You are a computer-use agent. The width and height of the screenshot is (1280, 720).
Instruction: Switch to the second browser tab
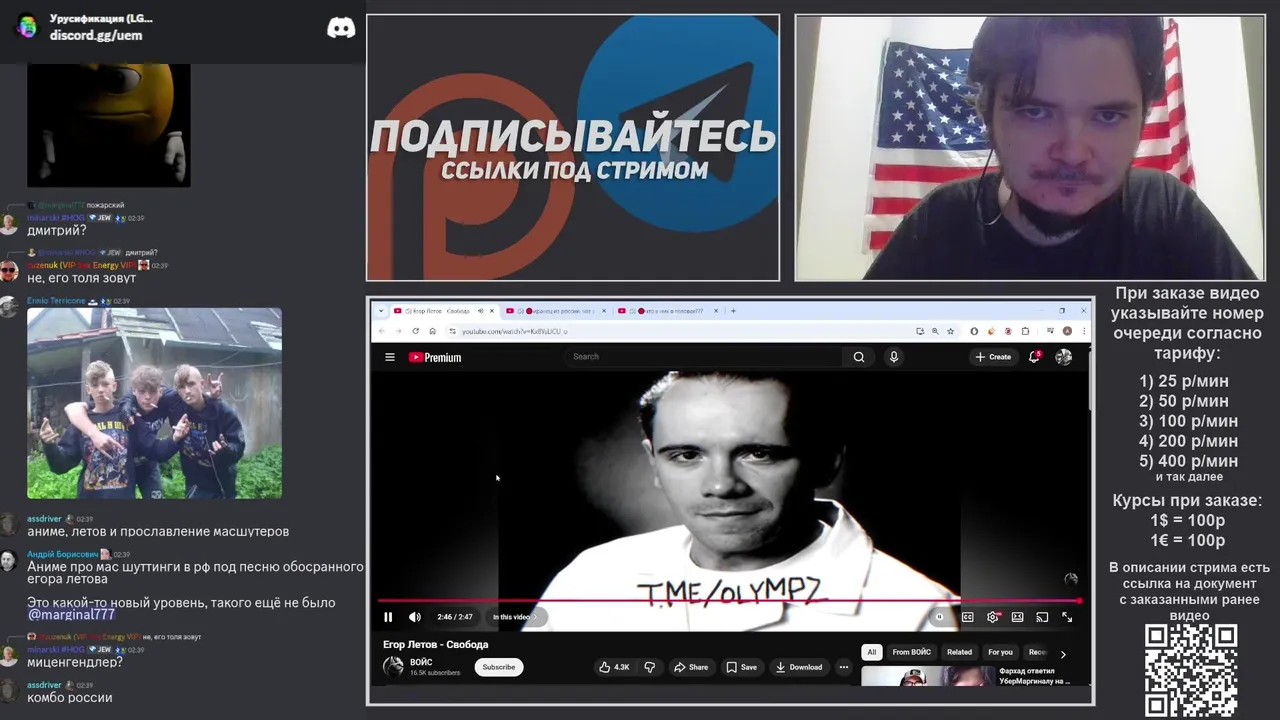click(557, 311)
